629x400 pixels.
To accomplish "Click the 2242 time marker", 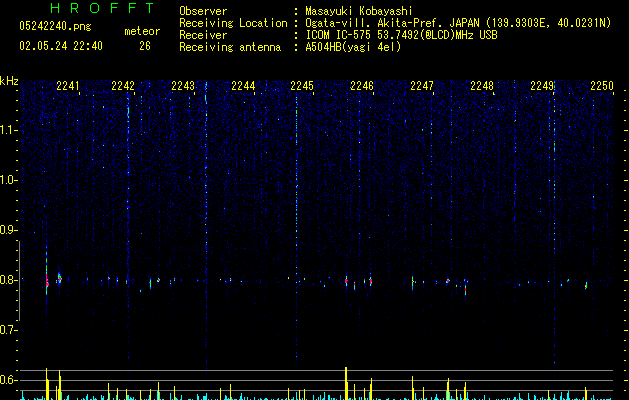I will coord(123,86).
